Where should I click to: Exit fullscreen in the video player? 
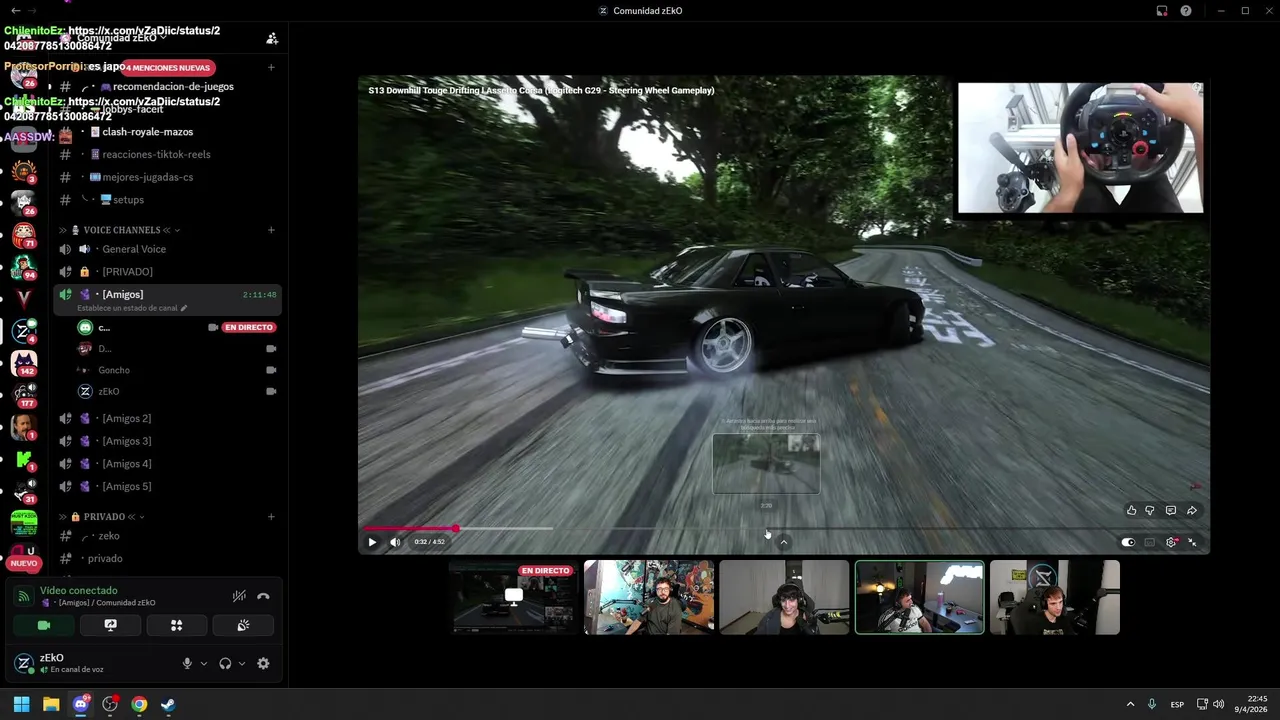coord(1192,542)
